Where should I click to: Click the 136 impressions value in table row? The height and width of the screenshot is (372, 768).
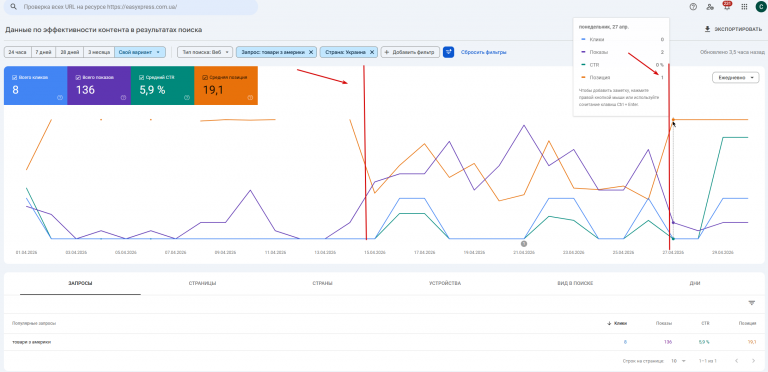668,342
